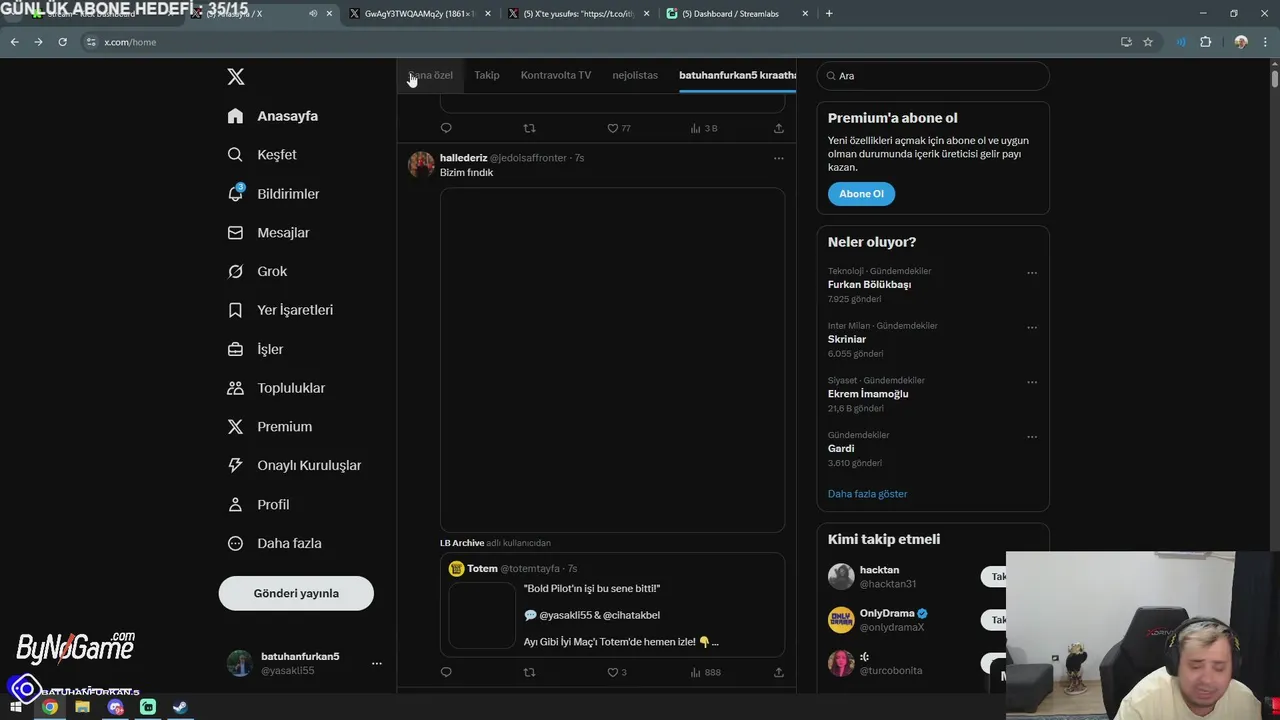This screenshot has width=1280, height=720.
Task: Open more options for Gardi trend
Action: [x=1032, y=437]
